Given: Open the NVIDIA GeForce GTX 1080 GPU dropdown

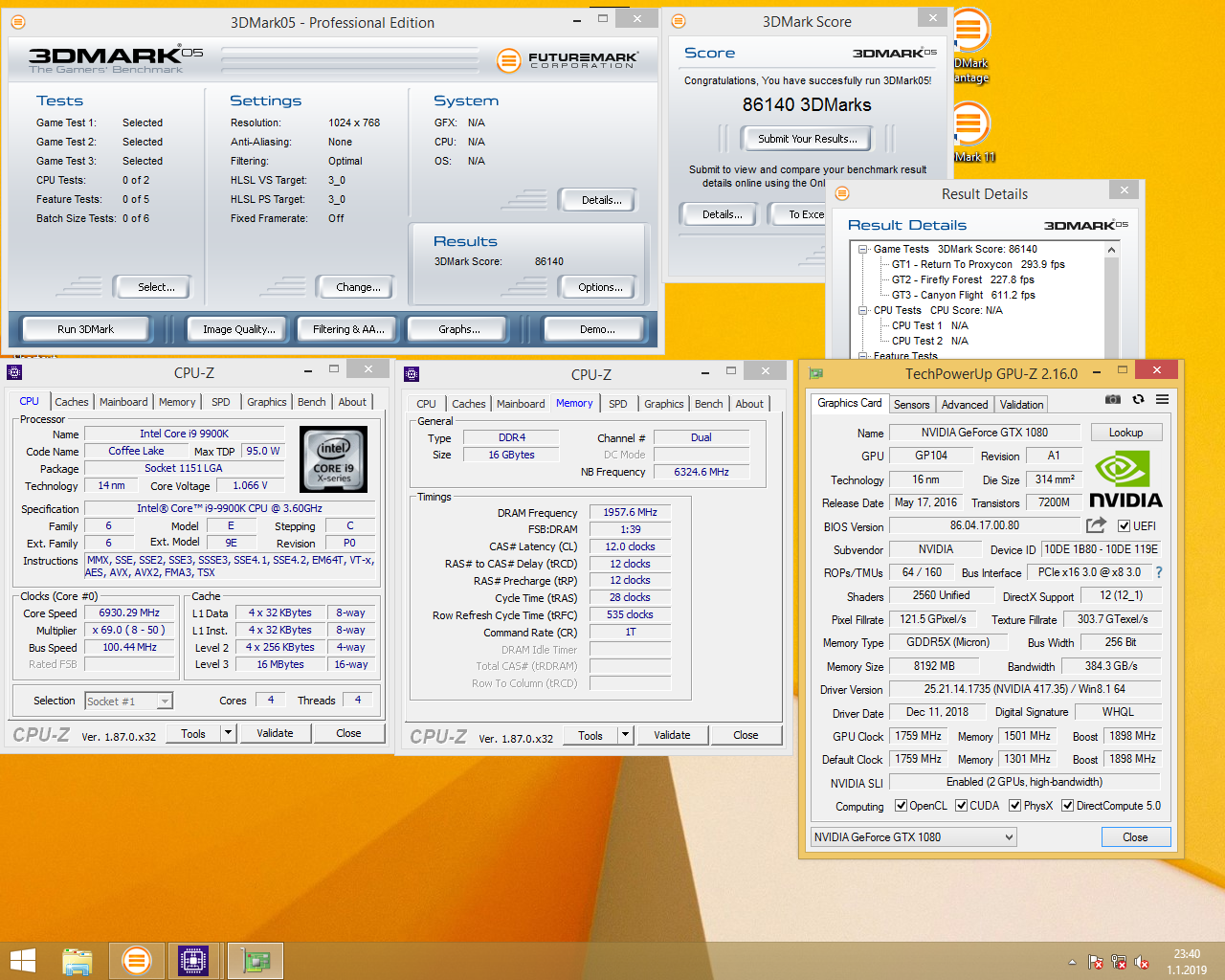Looking at the screenshot, I should click(x=913, y=837).
